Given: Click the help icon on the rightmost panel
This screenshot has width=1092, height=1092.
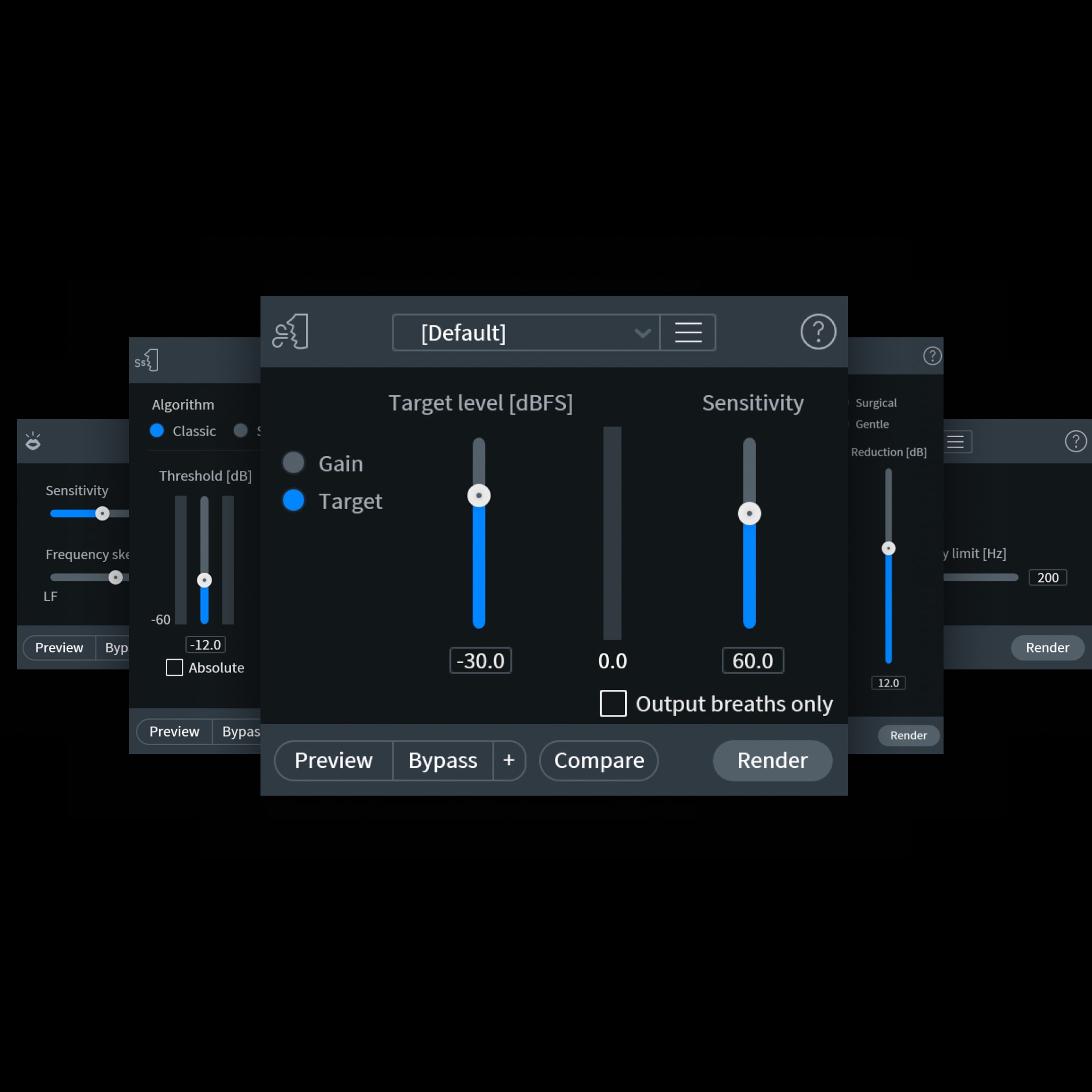Looking at the screenshot, I should [x=1076, y=441].
